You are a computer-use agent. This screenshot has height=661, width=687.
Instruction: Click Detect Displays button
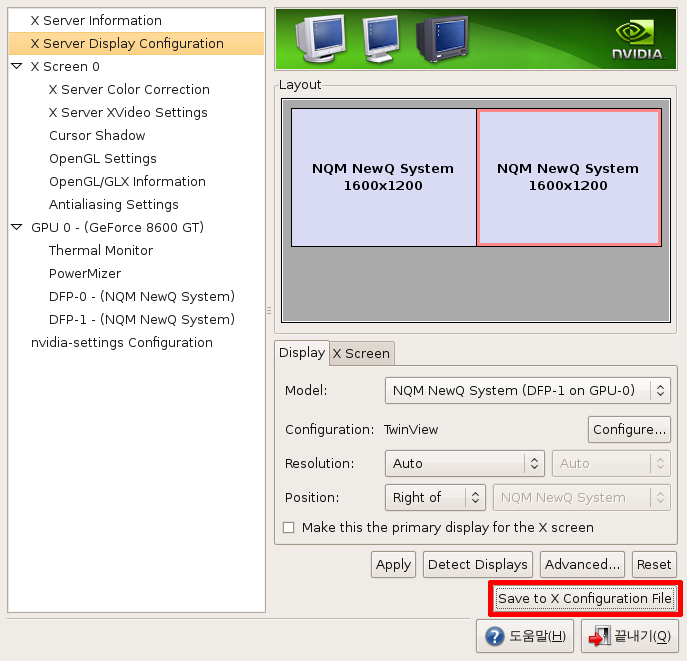pyautogui.click(x=478, y=565)
